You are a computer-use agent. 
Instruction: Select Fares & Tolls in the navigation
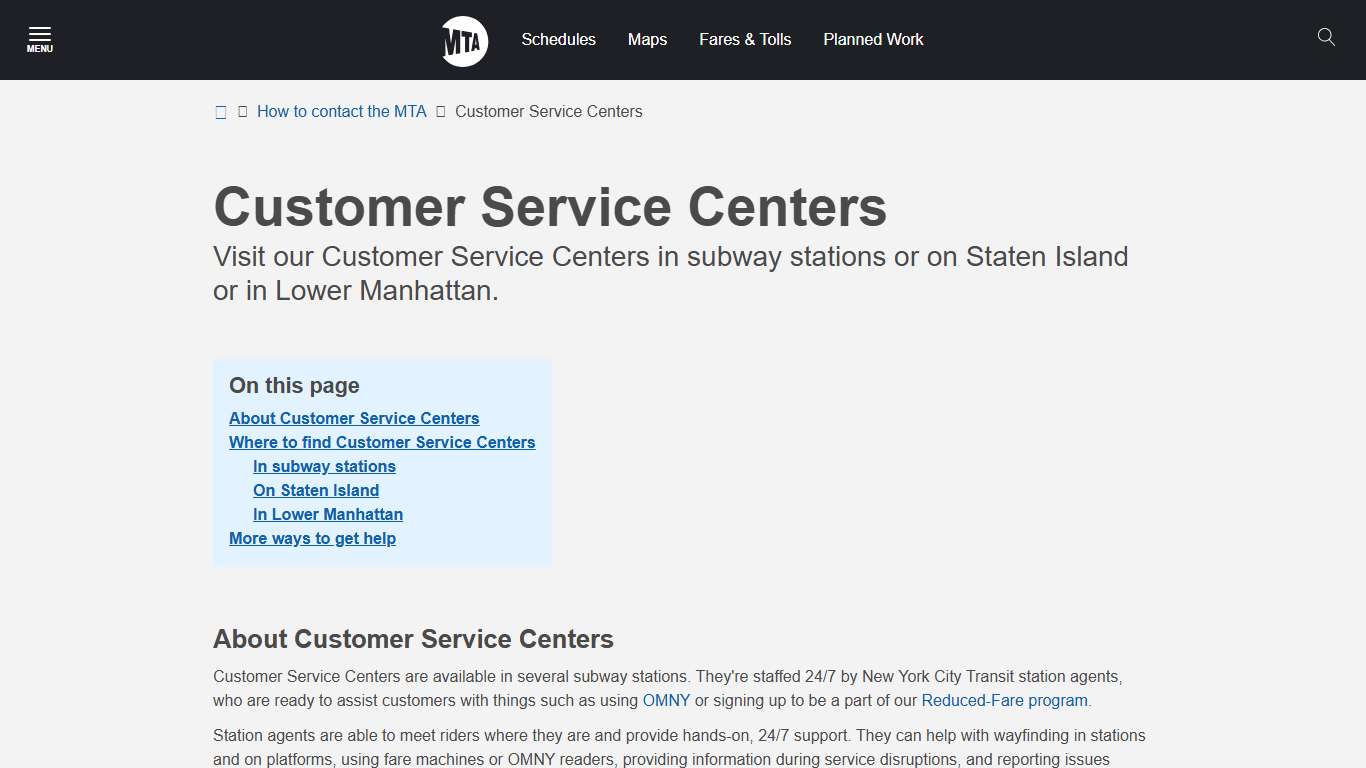745,39
